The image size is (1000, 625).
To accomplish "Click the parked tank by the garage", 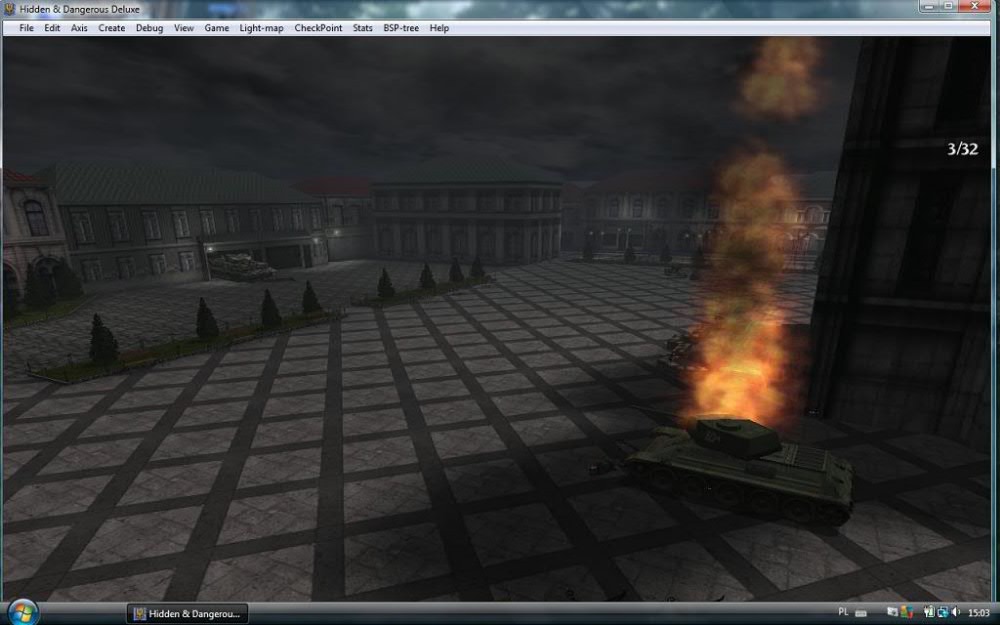I will point(240,266).
